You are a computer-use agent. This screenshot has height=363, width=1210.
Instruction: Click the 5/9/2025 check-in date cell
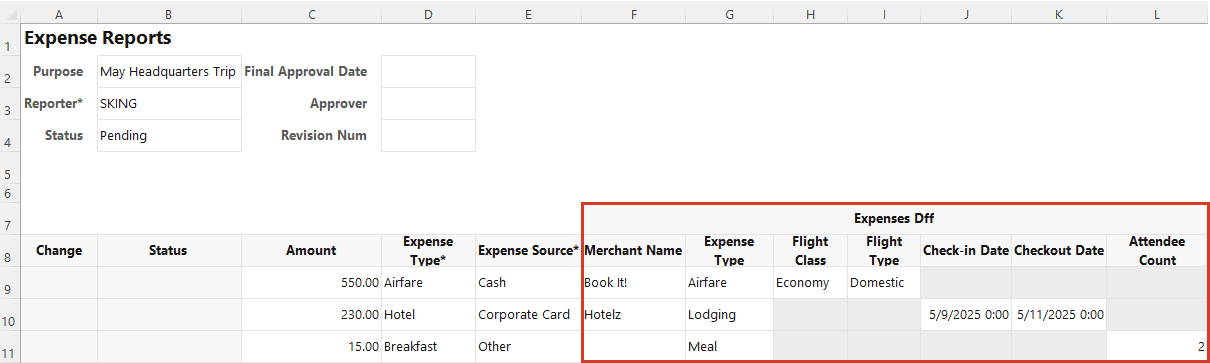pos(966,315)
